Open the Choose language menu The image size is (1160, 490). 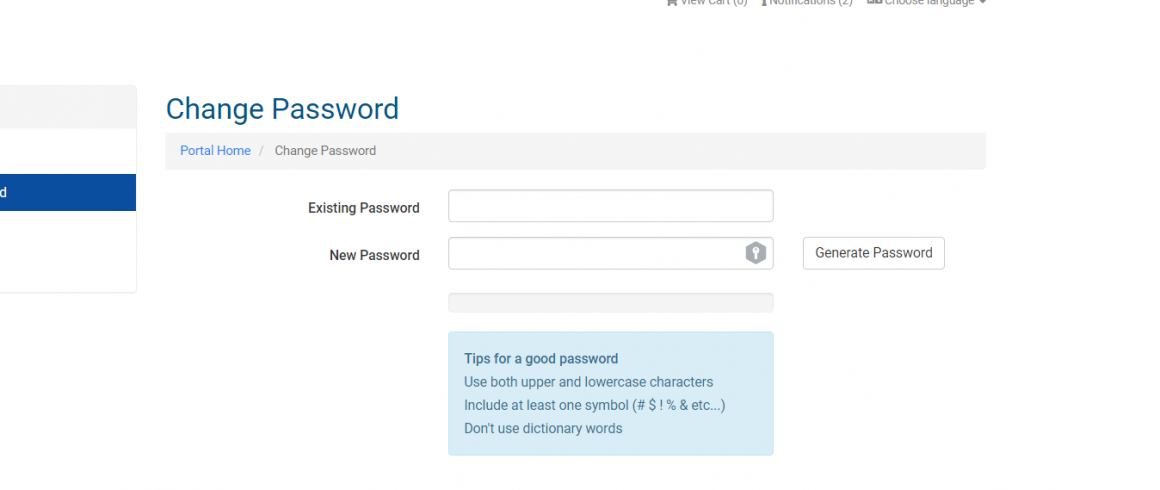coord(927,2)
